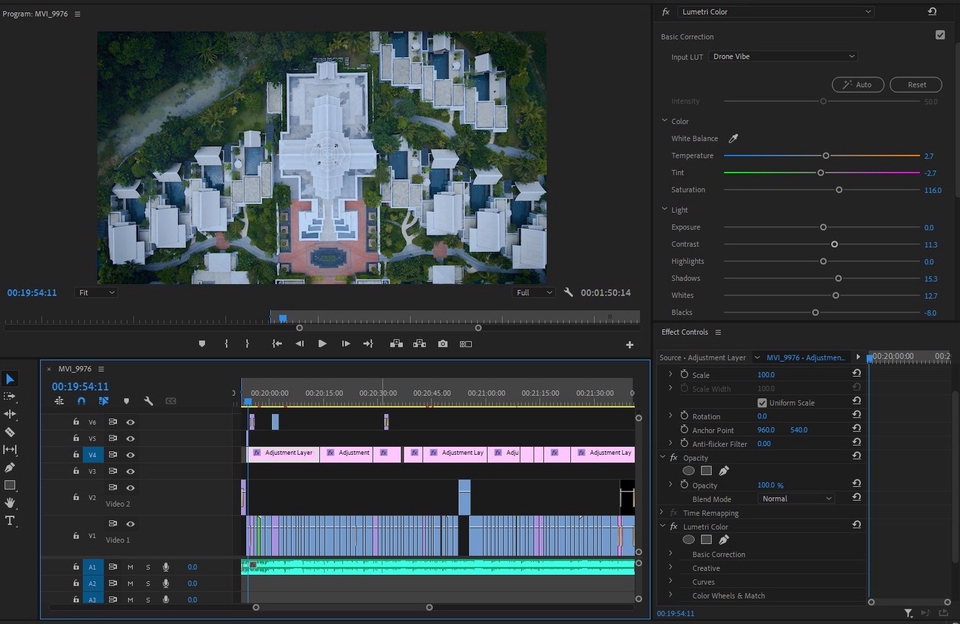This screenshot has width=960, height=624.
Task: Step forward one frame
Action: [x=345, y=344]
